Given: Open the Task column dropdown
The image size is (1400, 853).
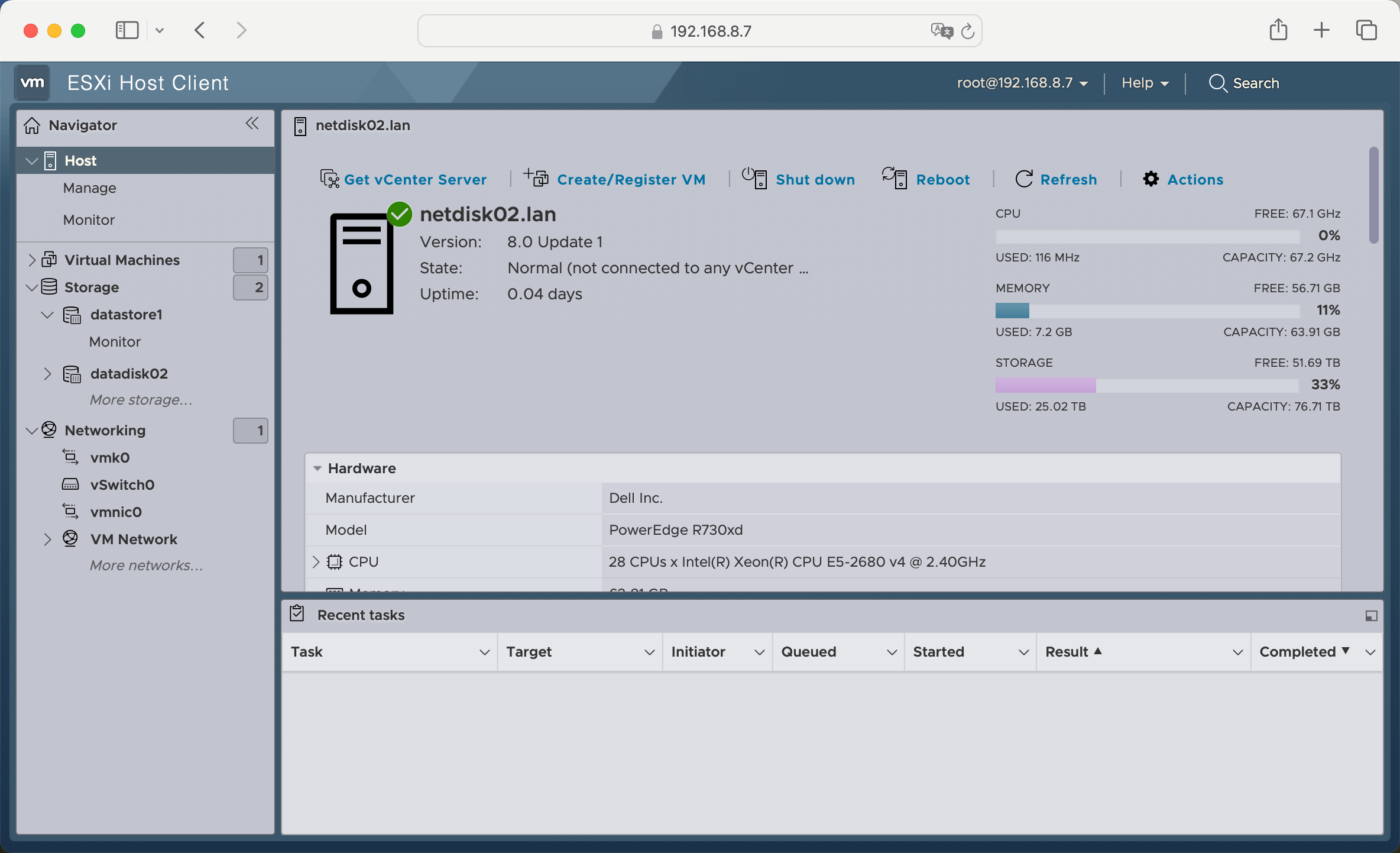Looking at the screenshot, I should [484, 652].
